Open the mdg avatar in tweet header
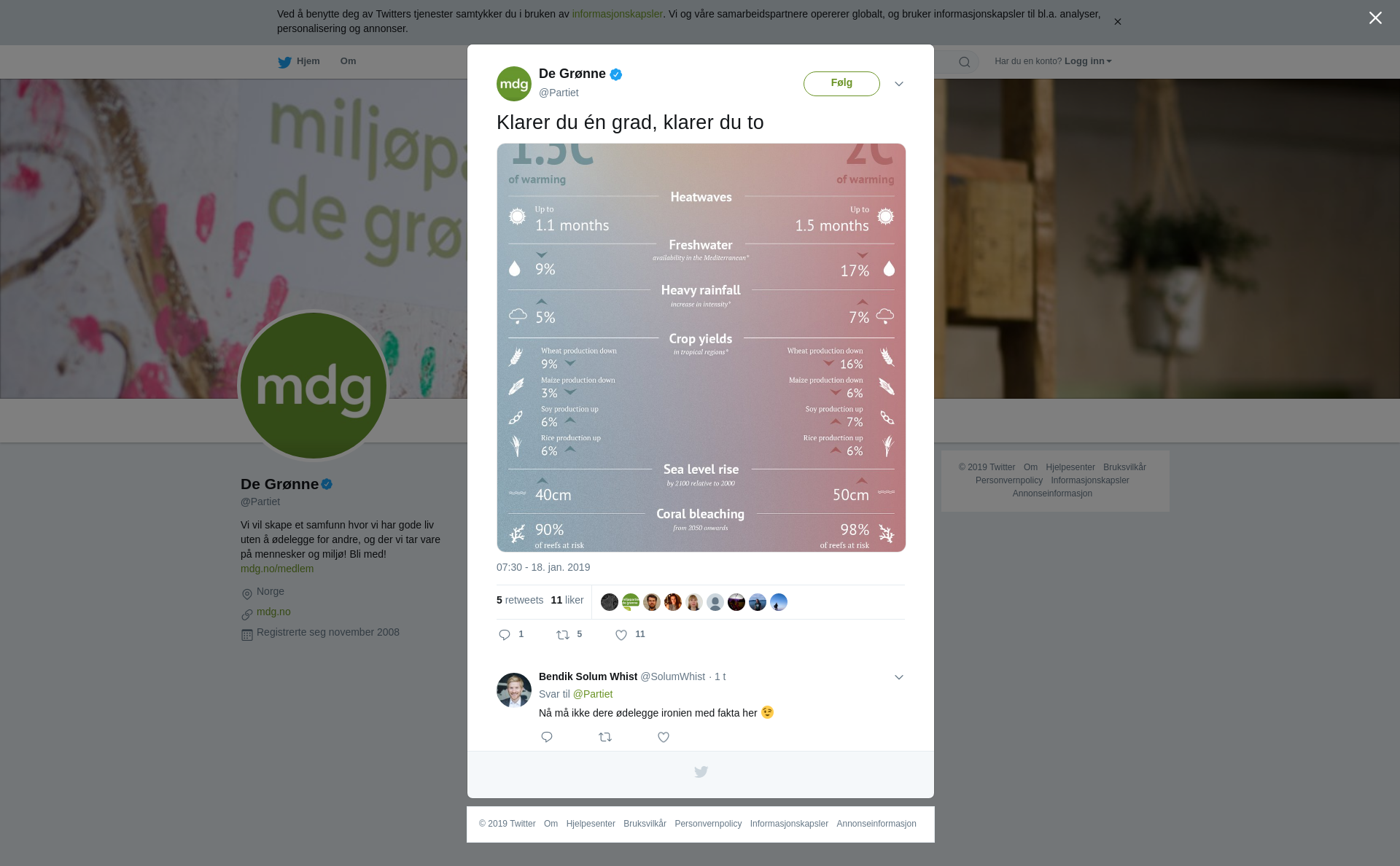 pos(514,84)
